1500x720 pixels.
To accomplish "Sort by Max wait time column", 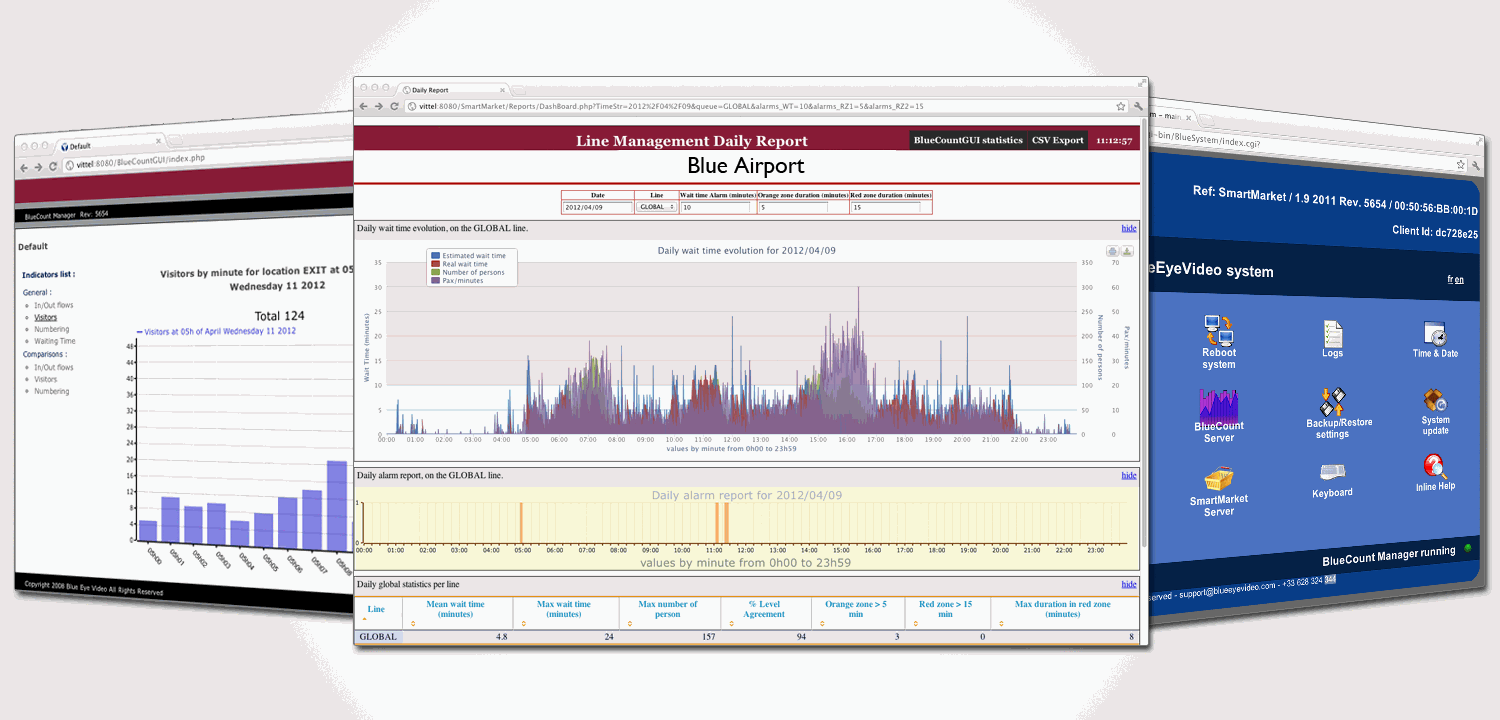I will [564, 613].
